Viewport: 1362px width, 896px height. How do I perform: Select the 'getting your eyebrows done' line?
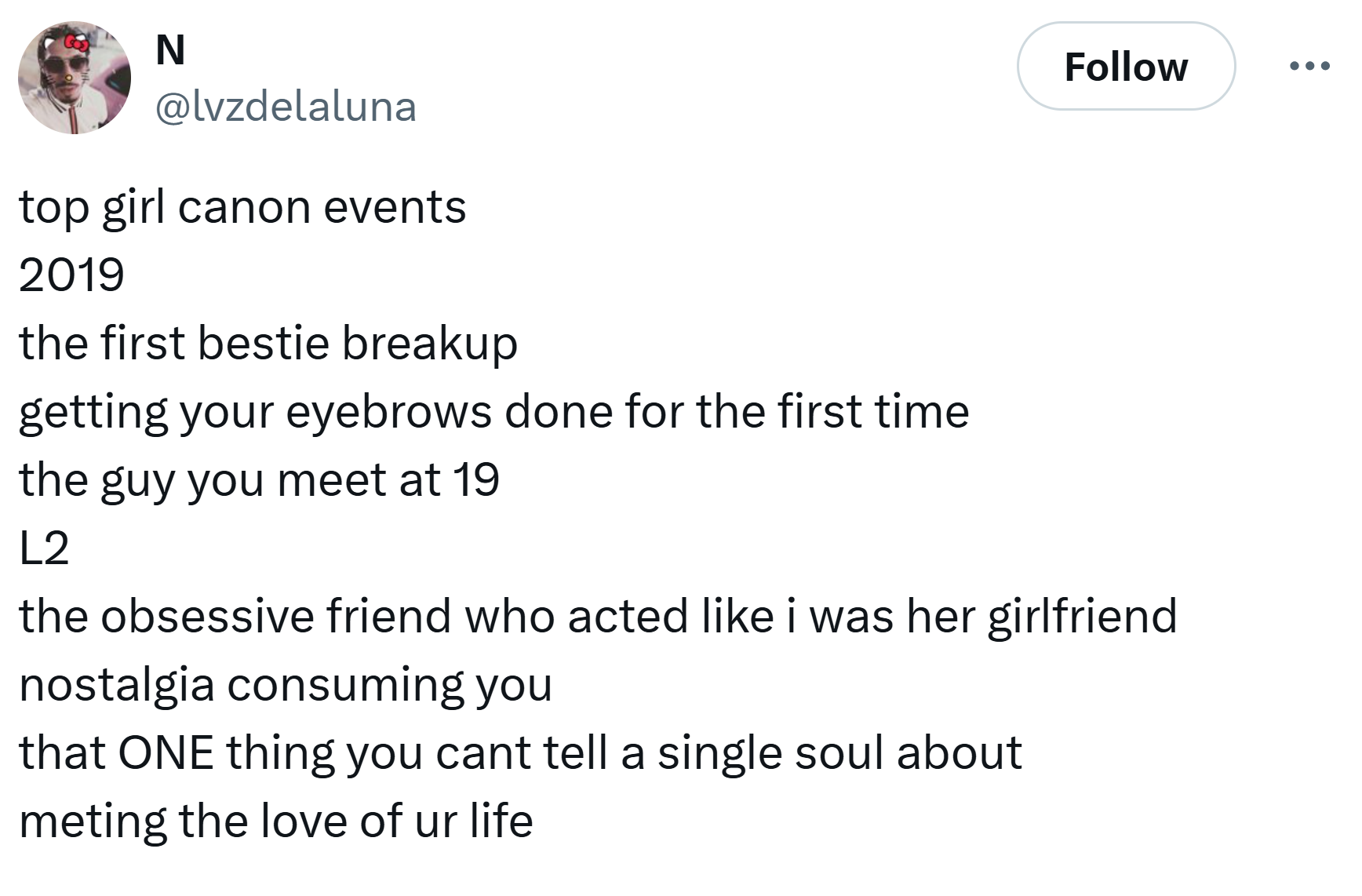pos(494,413)
